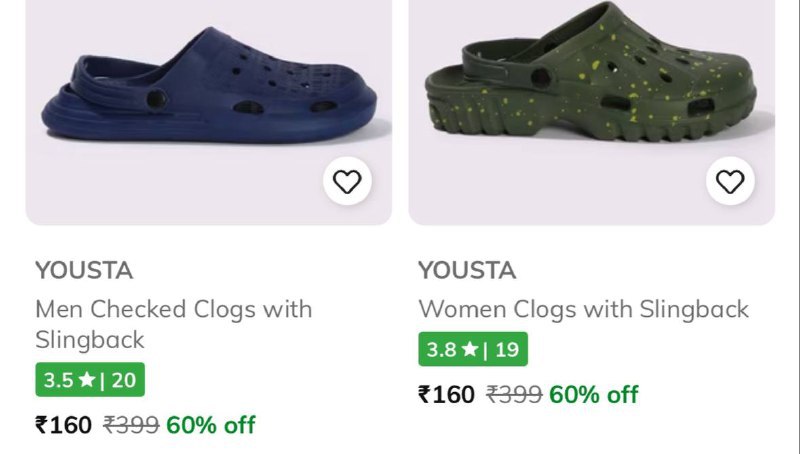Screen dimensions: 800x454
Task: Click the struck-through ₹399 under Men Checked Clogs
Action: click(x=131, y=425)
